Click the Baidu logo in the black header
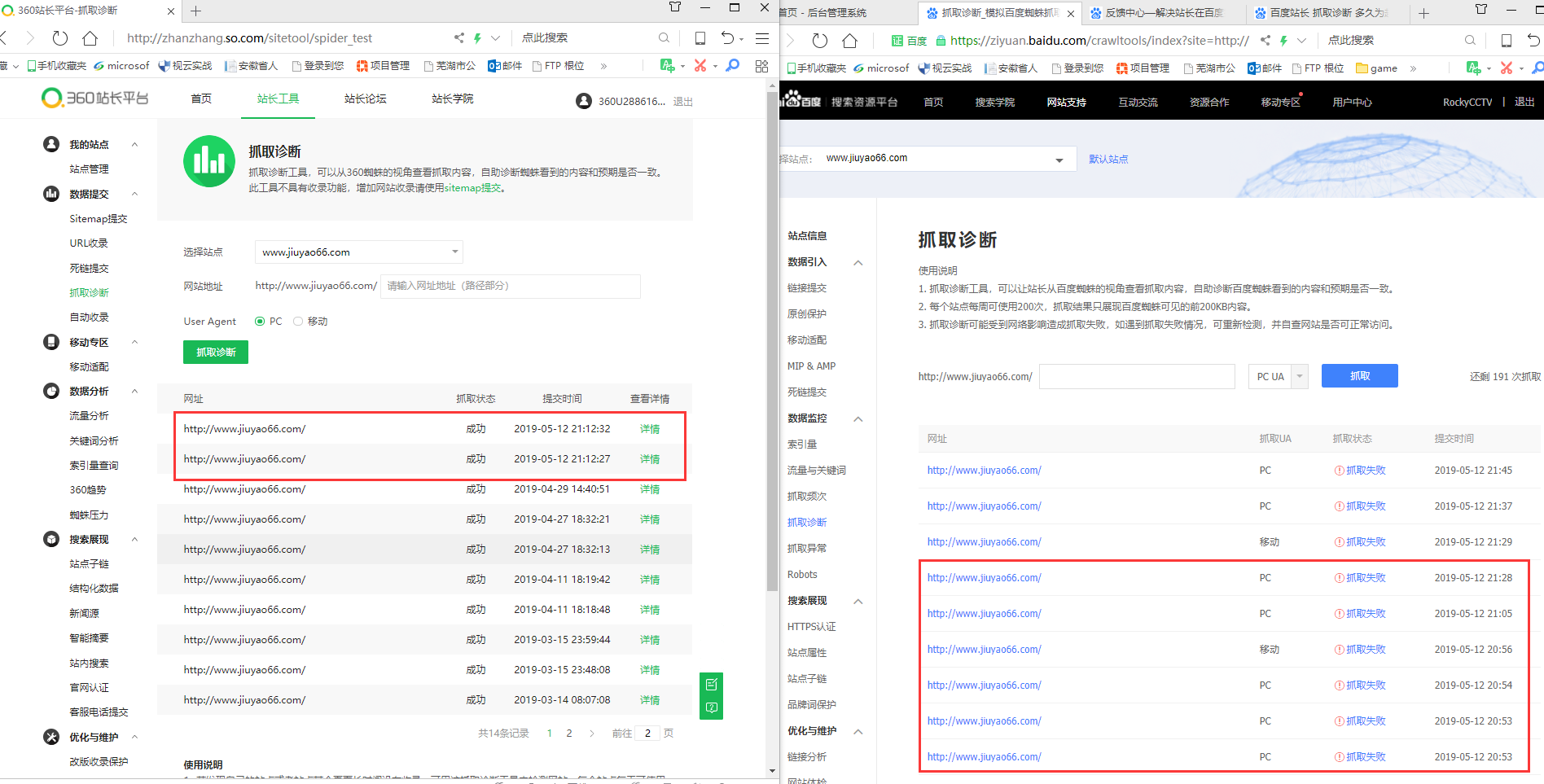Screen dimensions: 1544x784 [x=801, y=101]
